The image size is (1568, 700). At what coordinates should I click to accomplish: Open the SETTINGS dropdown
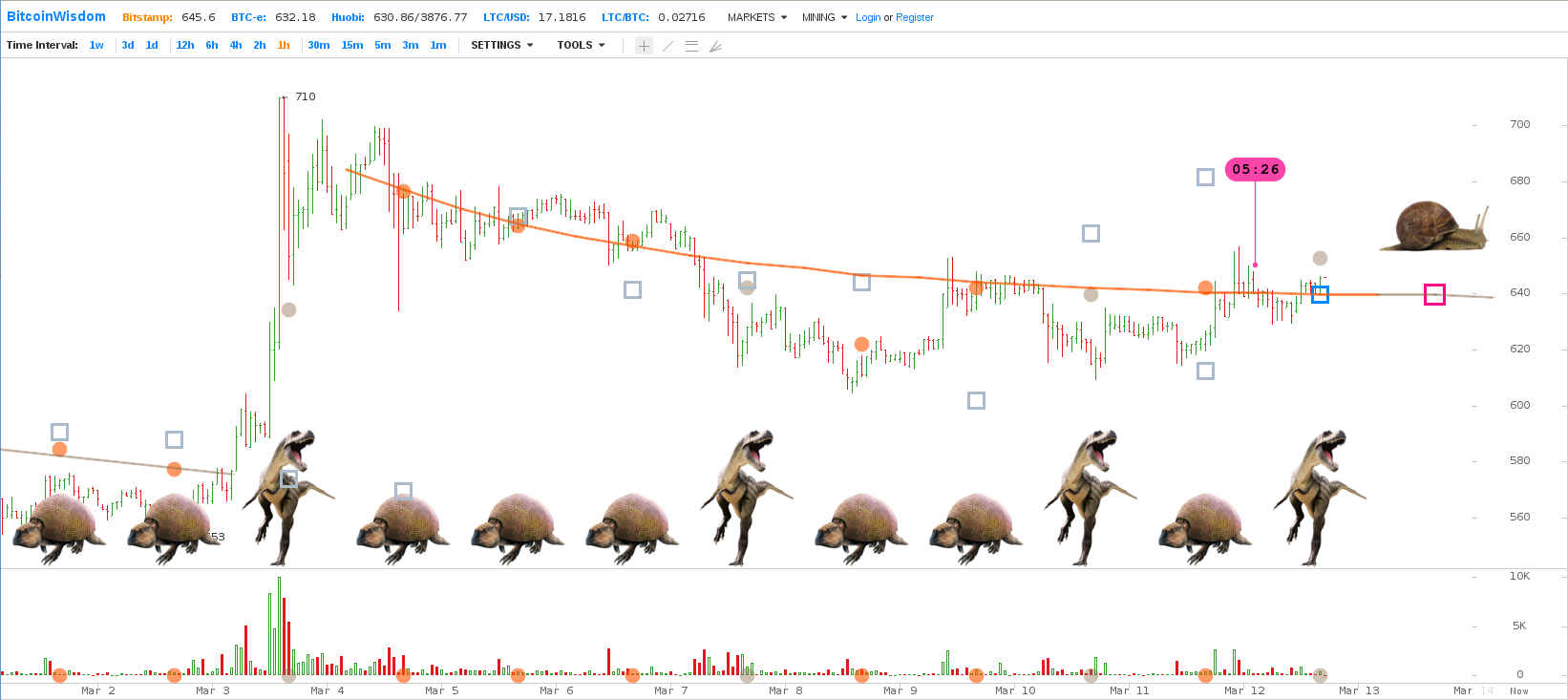point(502,45)
